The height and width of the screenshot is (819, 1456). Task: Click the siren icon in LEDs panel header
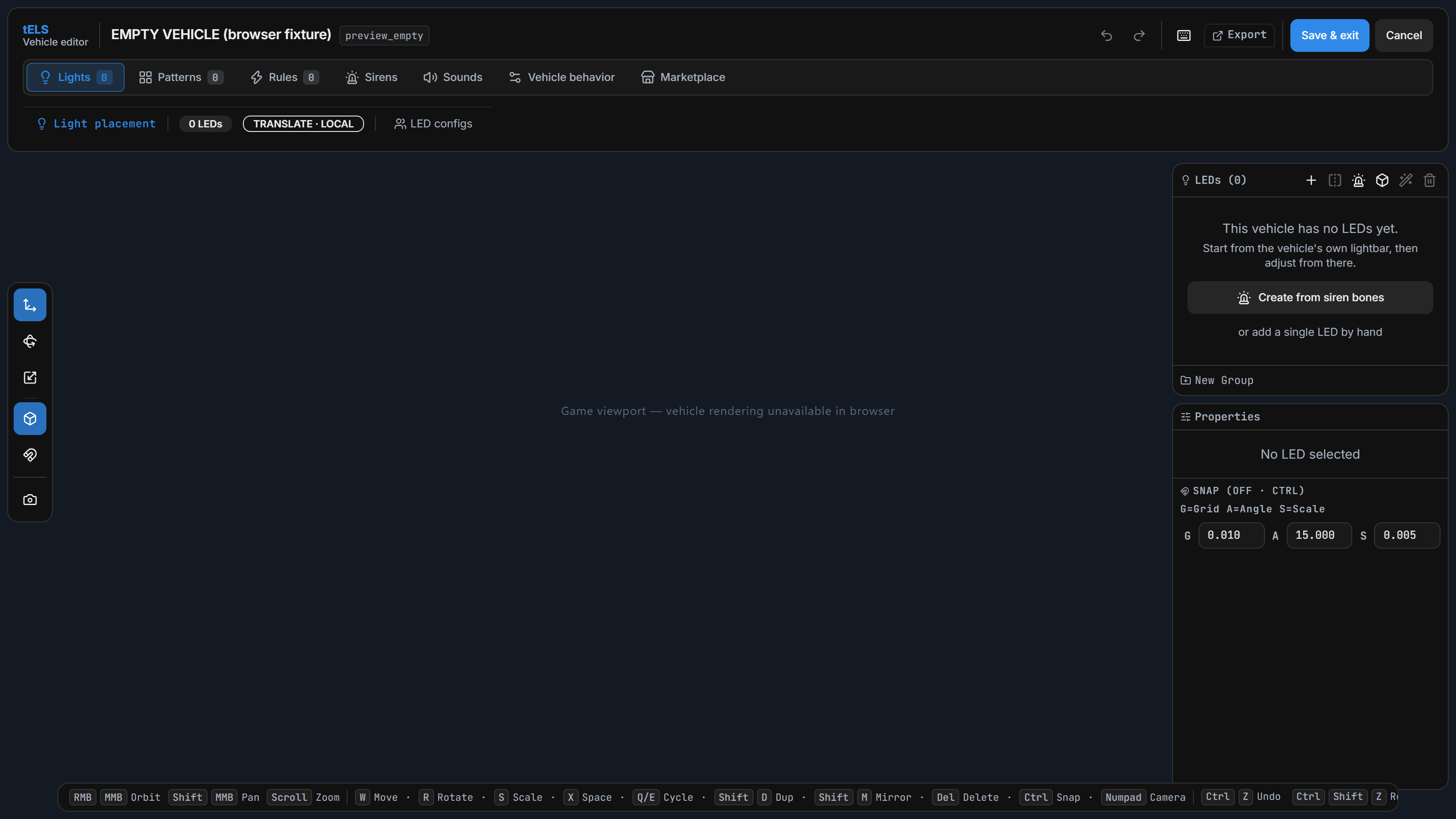(1359, 180)
